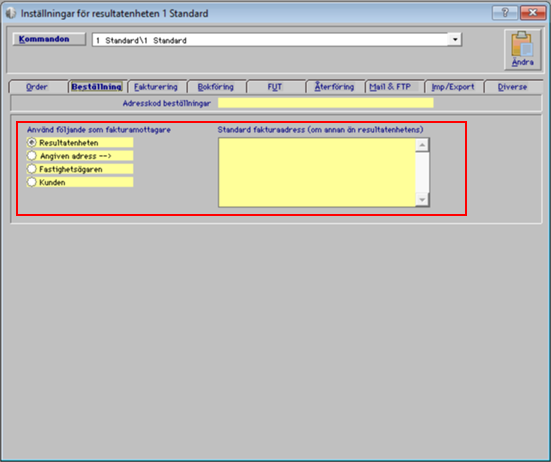Click inside Standard fakturaadress text area
The width and height of the screenshot is (551, 462).
(x=317, y=173)
